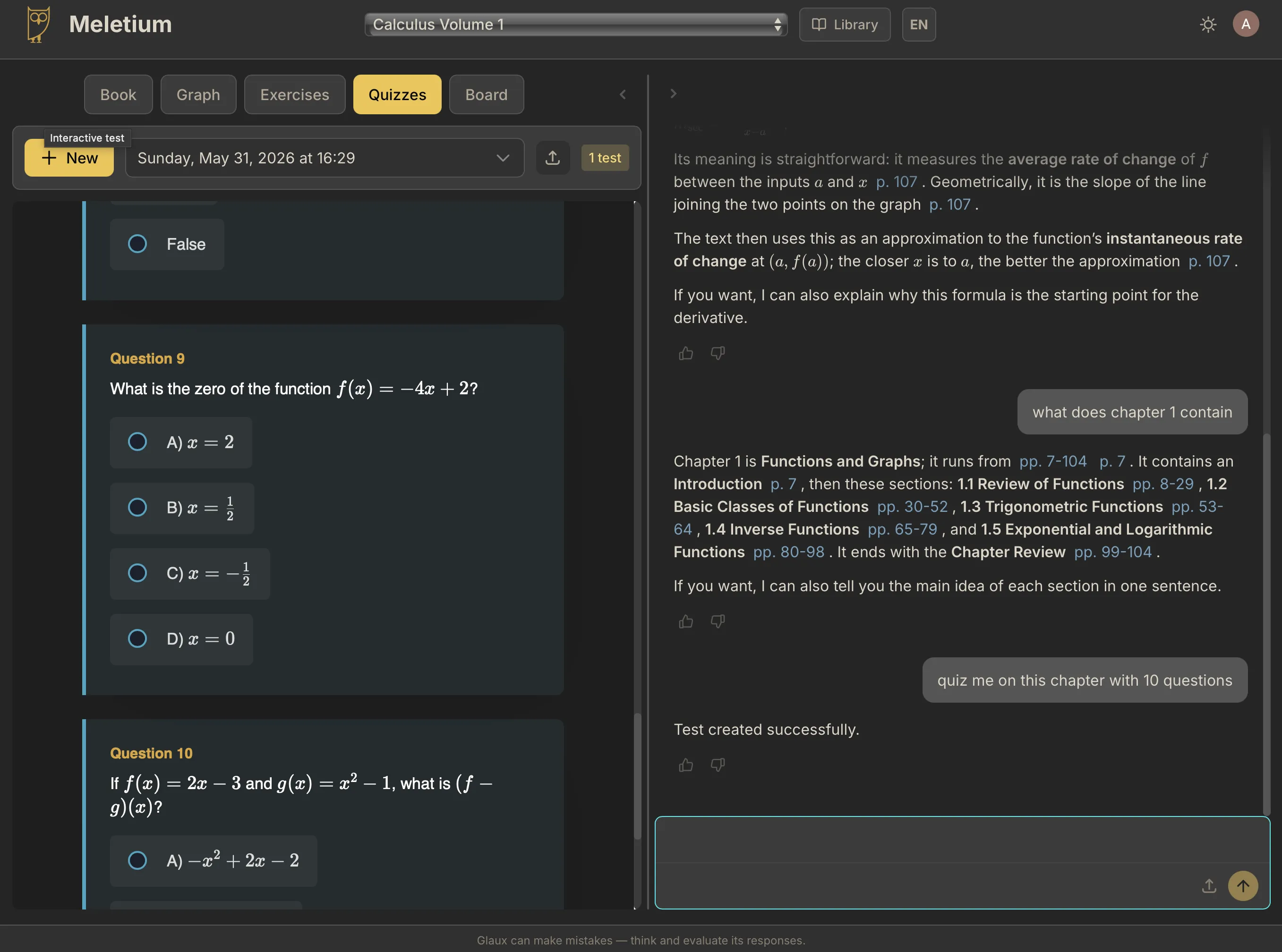The width and height of the screenshot is (1282, 952).
Task: Send message with the arrow-up button
Action: [1243, 886]
